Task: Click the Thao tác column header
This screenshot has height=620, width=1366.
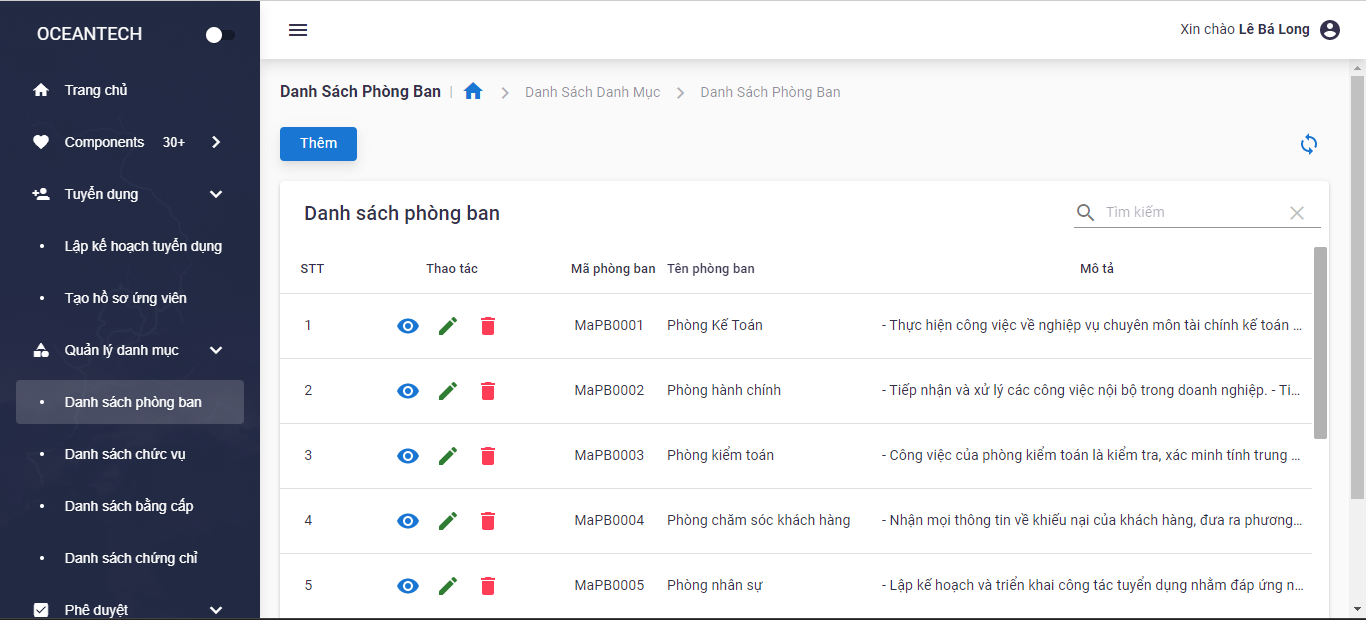Action: click(x=452, y=269)
